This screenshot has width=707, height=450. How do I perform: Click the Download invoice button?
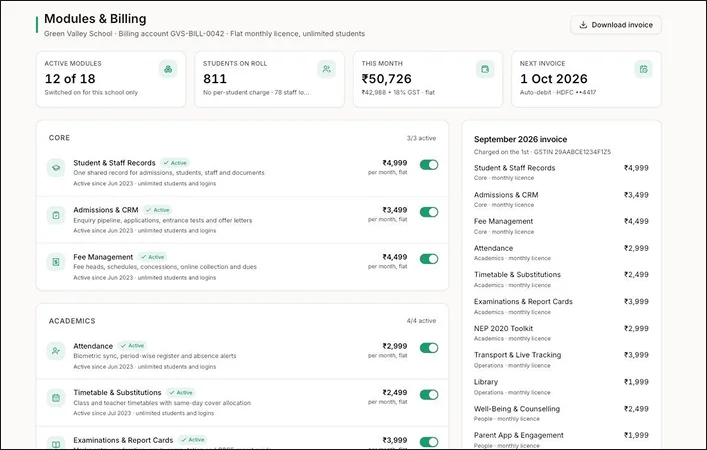615,25
